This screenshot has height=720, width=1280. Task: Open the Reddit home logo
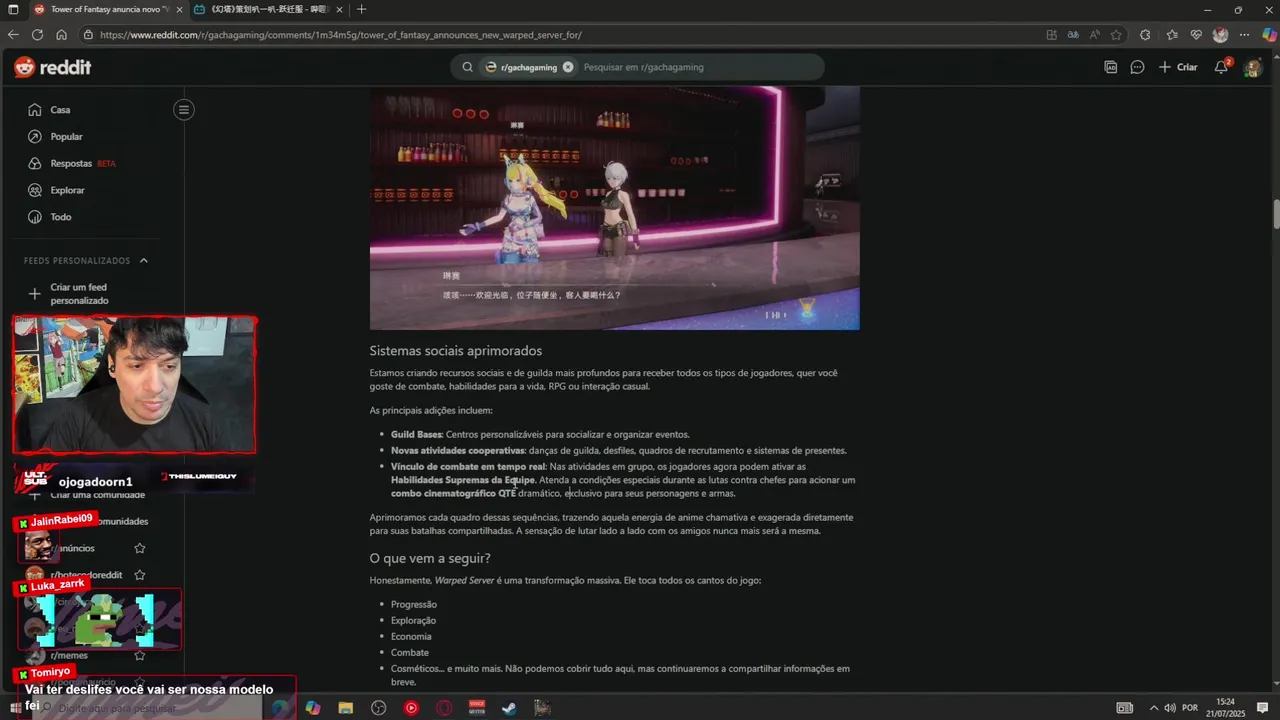(52, 67)
